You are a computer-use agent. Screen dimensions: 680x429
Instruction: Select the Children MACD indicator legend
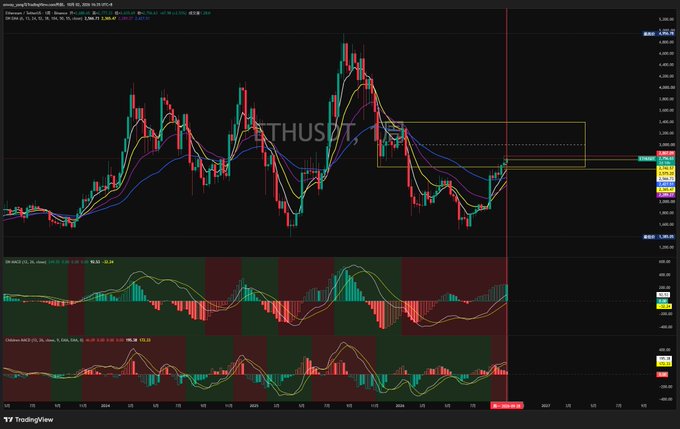pyautogui.click(x=43, y=340)
